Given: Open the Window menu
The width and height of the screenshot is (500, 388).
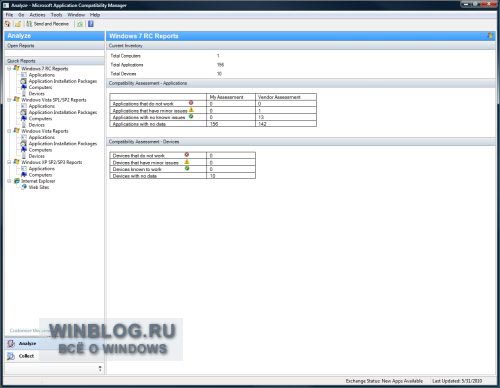Looking at the screenshot, I should click(x=76, y=15).
